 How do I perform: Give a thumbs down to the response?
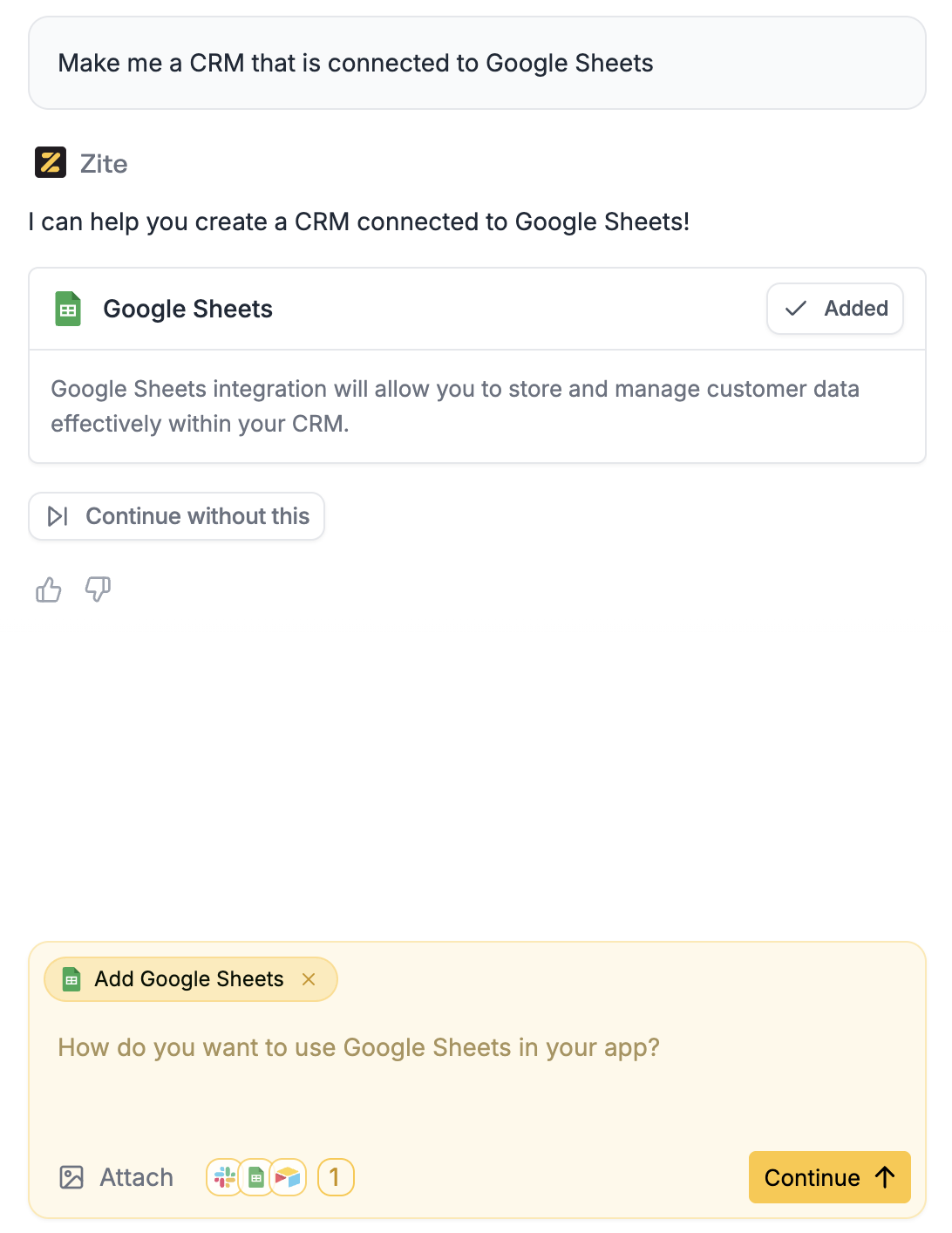[97, 590]
